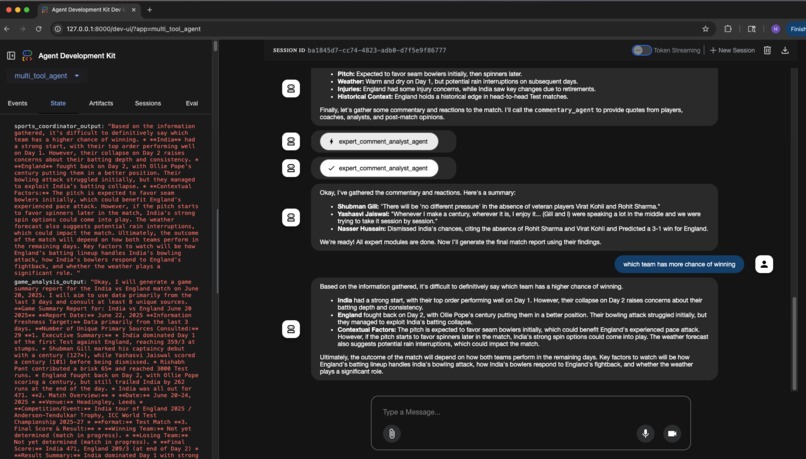The height and width of the screenshot is (459, 806).
Task: Switch to the Artifacts tab
Action: pyautogui.click(x=101, y=103)
